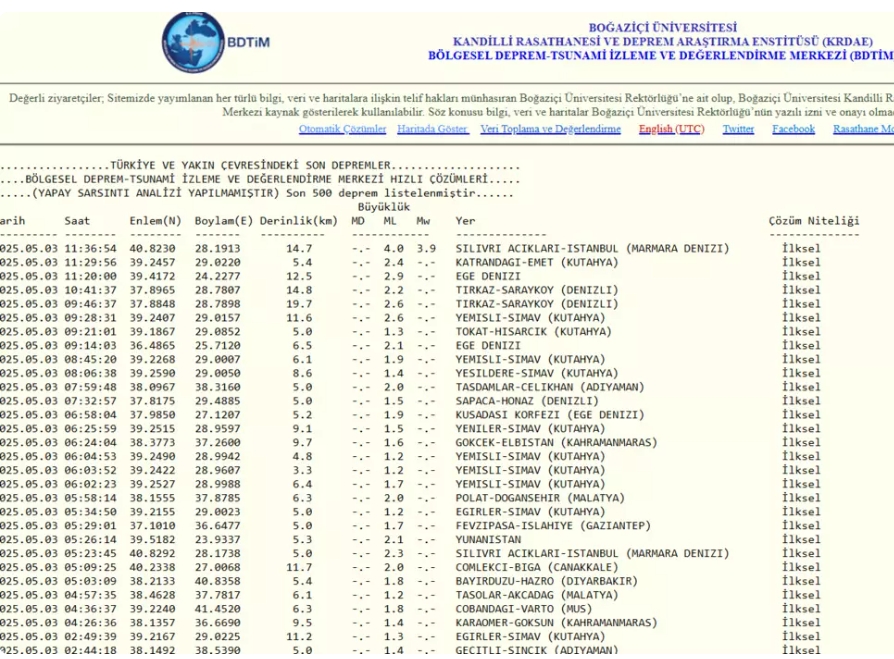Select the topmost EGE DENIZI earthquake row
This screenshot has width=894, height=659.
[487, 279]
